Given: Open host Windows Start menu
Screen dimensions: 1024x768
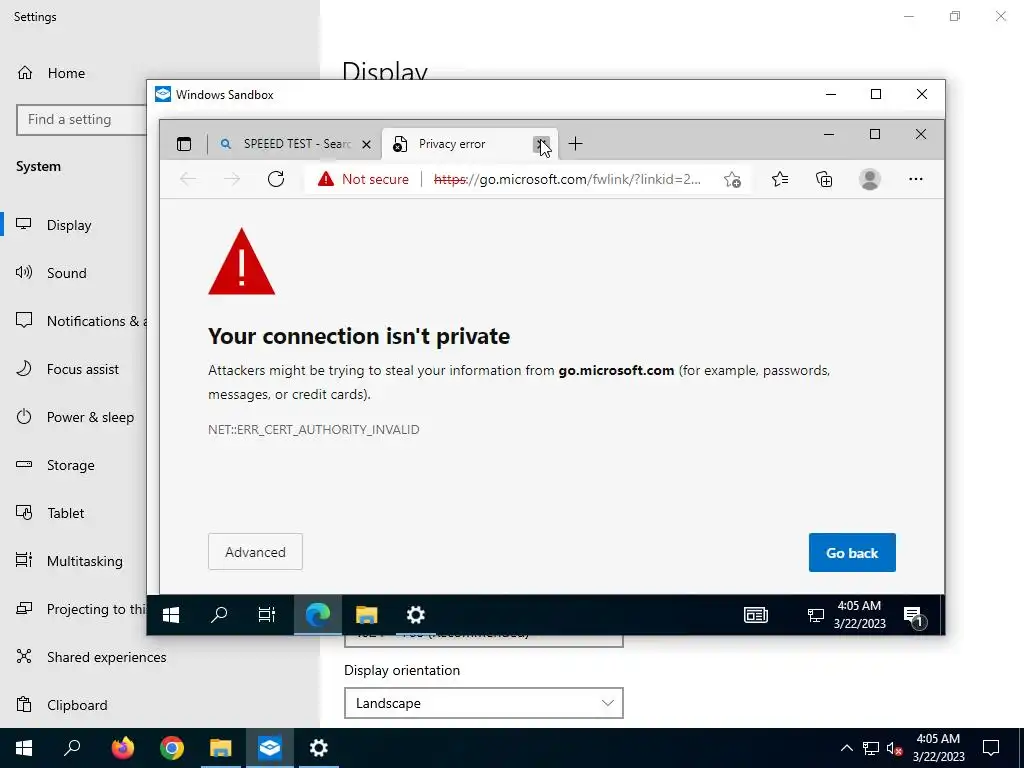Looking at the screenshot, I should pos(24,748).
